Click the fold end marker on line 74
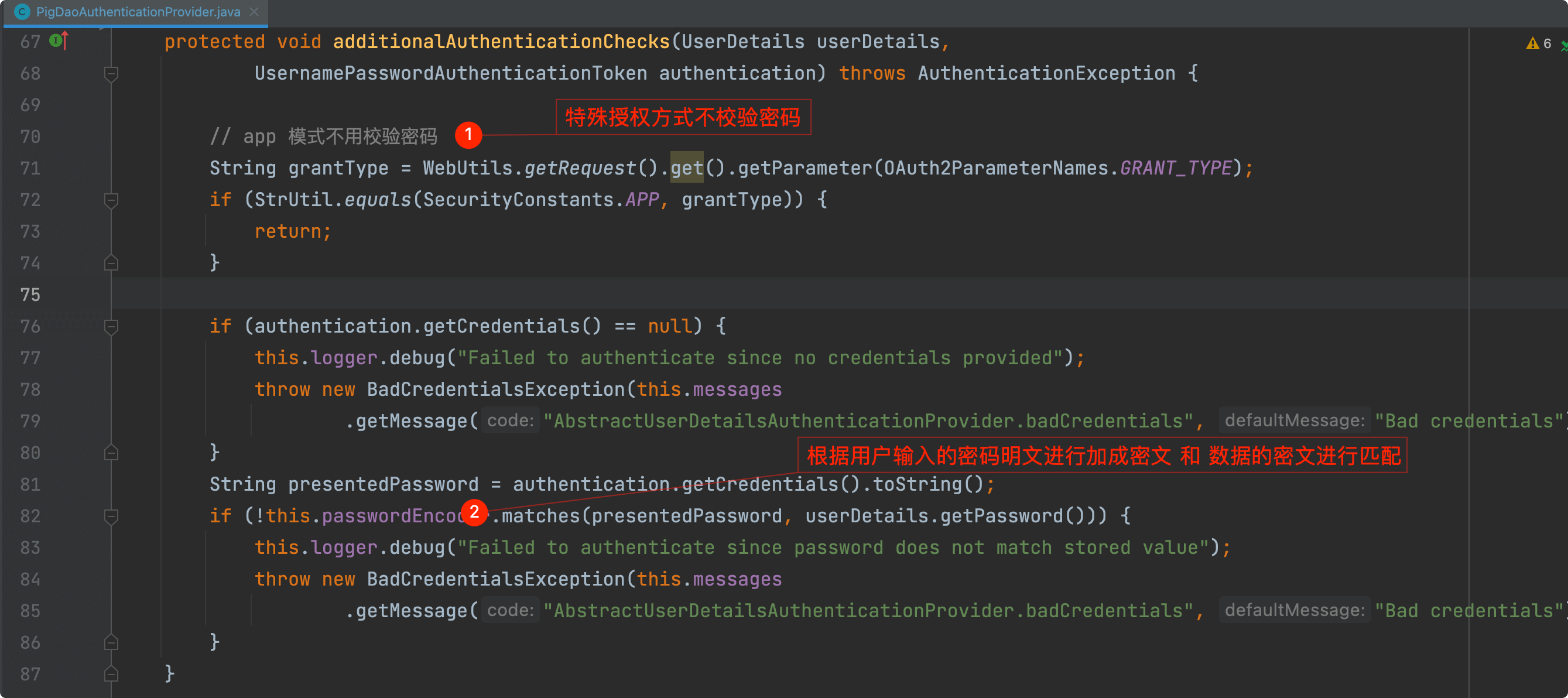The height and width of the screenshot is (698, 1568). tap(111, 263)
